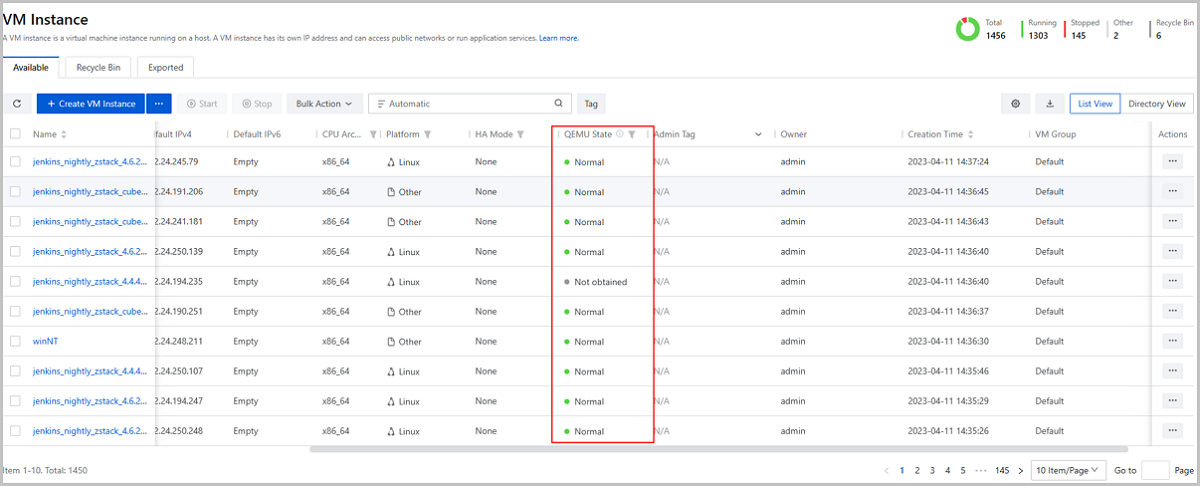This screenshot has width=1200, height=486.
Task: Click the Create VM Instance button
Action: coord(91,103)
